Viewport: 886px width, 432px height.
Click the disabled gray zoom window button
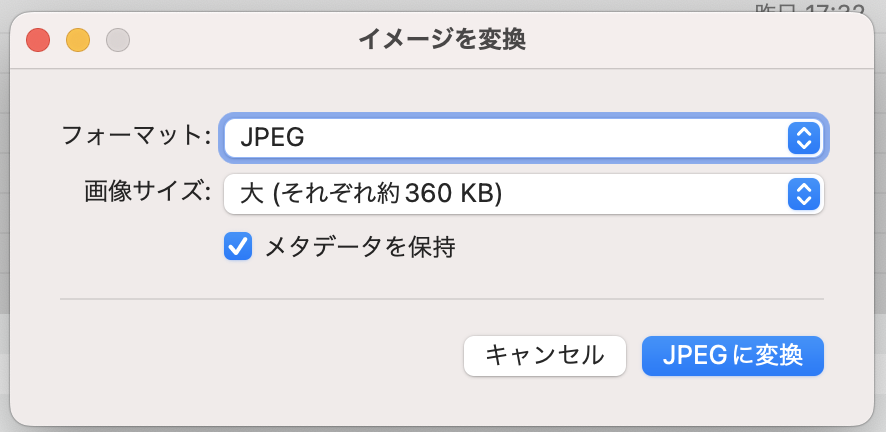(x=118, y=40)
